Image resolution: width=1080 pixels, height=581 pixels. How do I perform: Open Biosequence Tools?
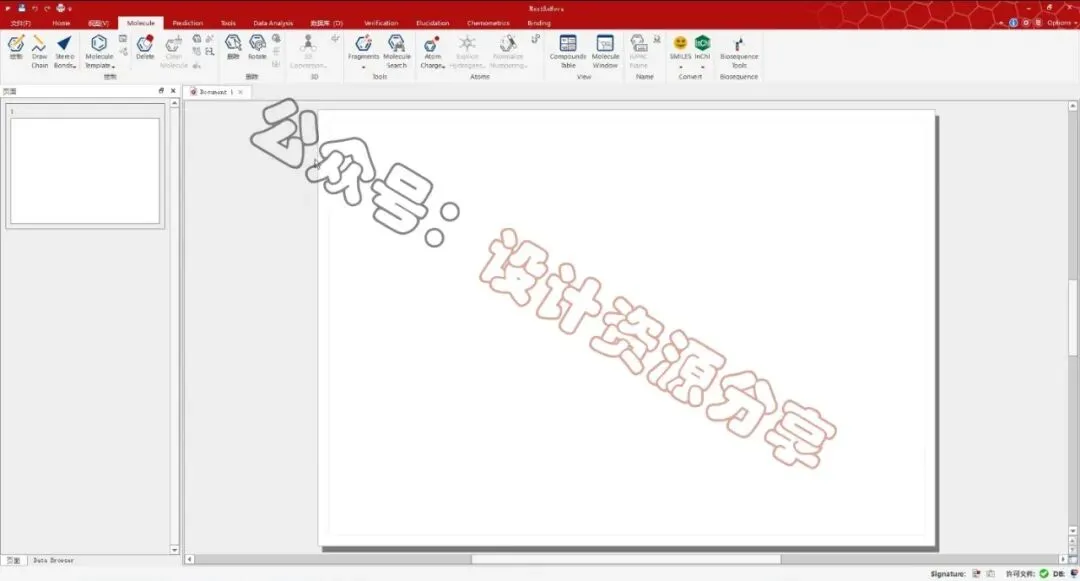click(x=738, y=52)
